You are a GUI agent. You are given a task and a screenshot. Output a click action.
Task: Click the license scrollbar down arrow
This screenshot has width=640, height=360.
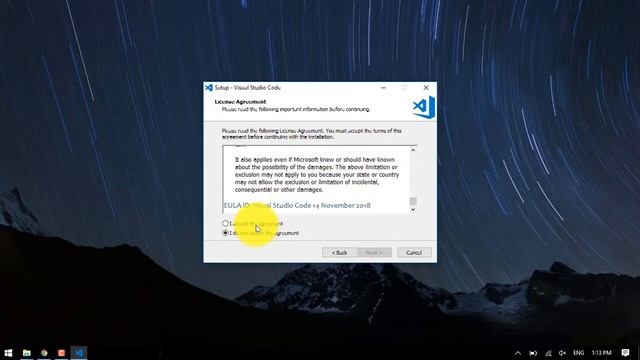[x=413, y=209]
